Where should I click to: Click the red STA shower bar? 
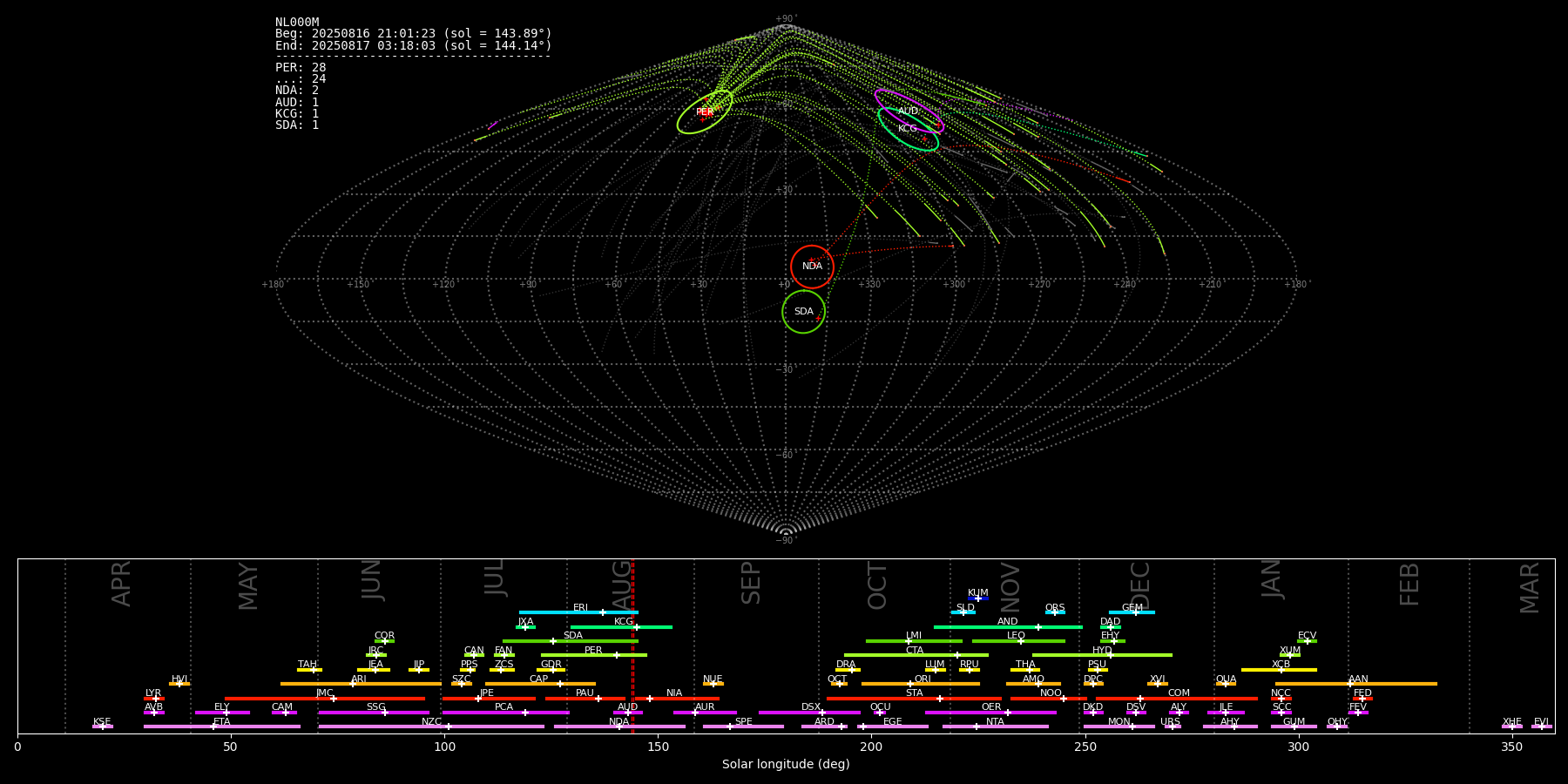click(x=914, y=699)
